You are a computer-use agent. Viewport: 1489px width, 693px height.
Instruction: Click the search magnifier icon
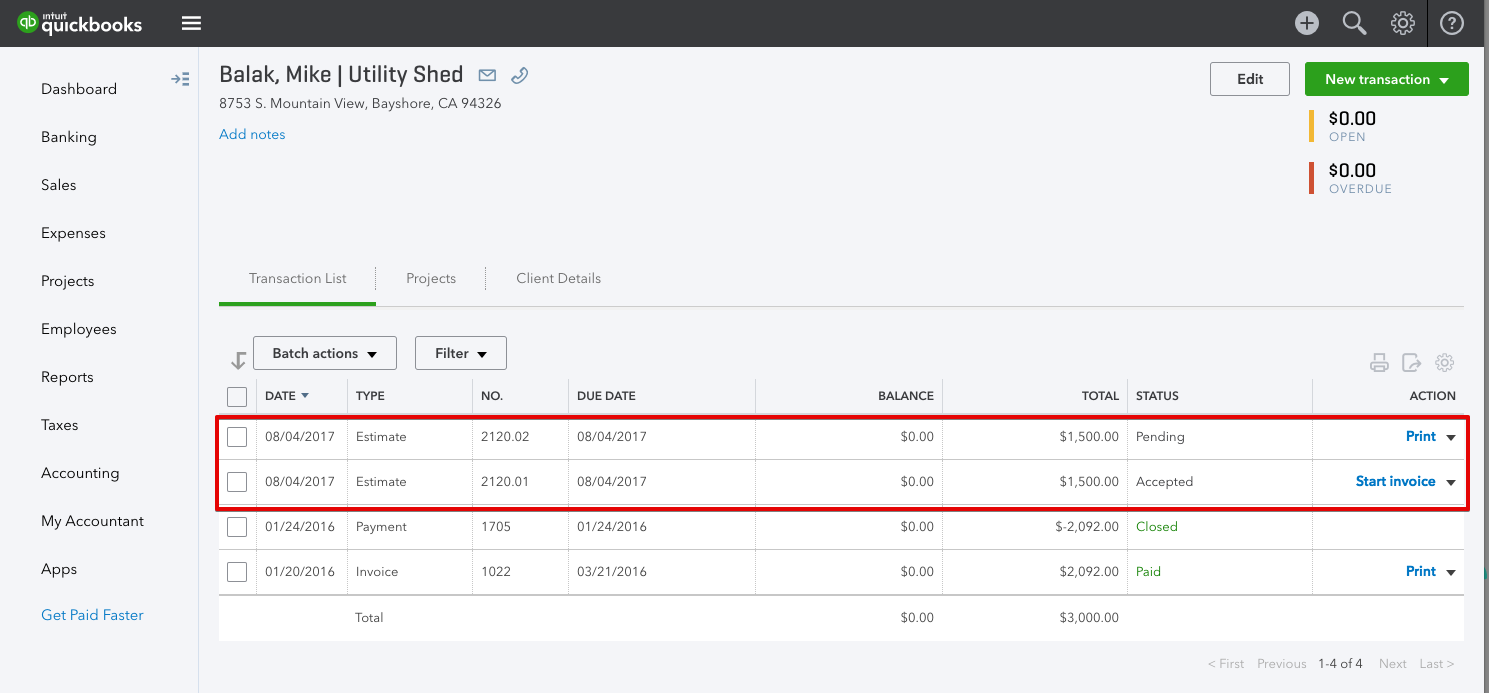click(1354, 23)
